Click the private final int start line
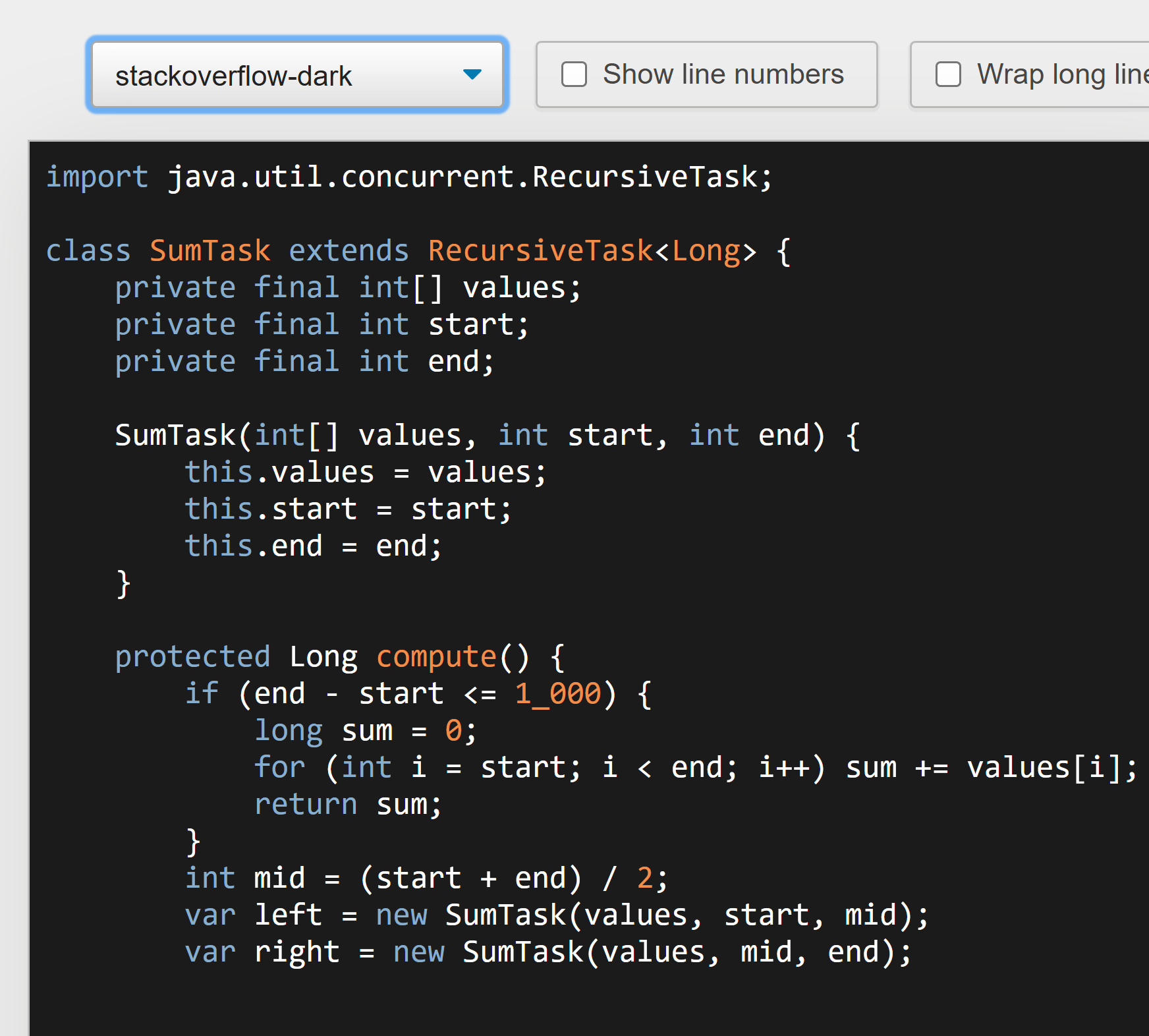 click(x=322, y=324)
